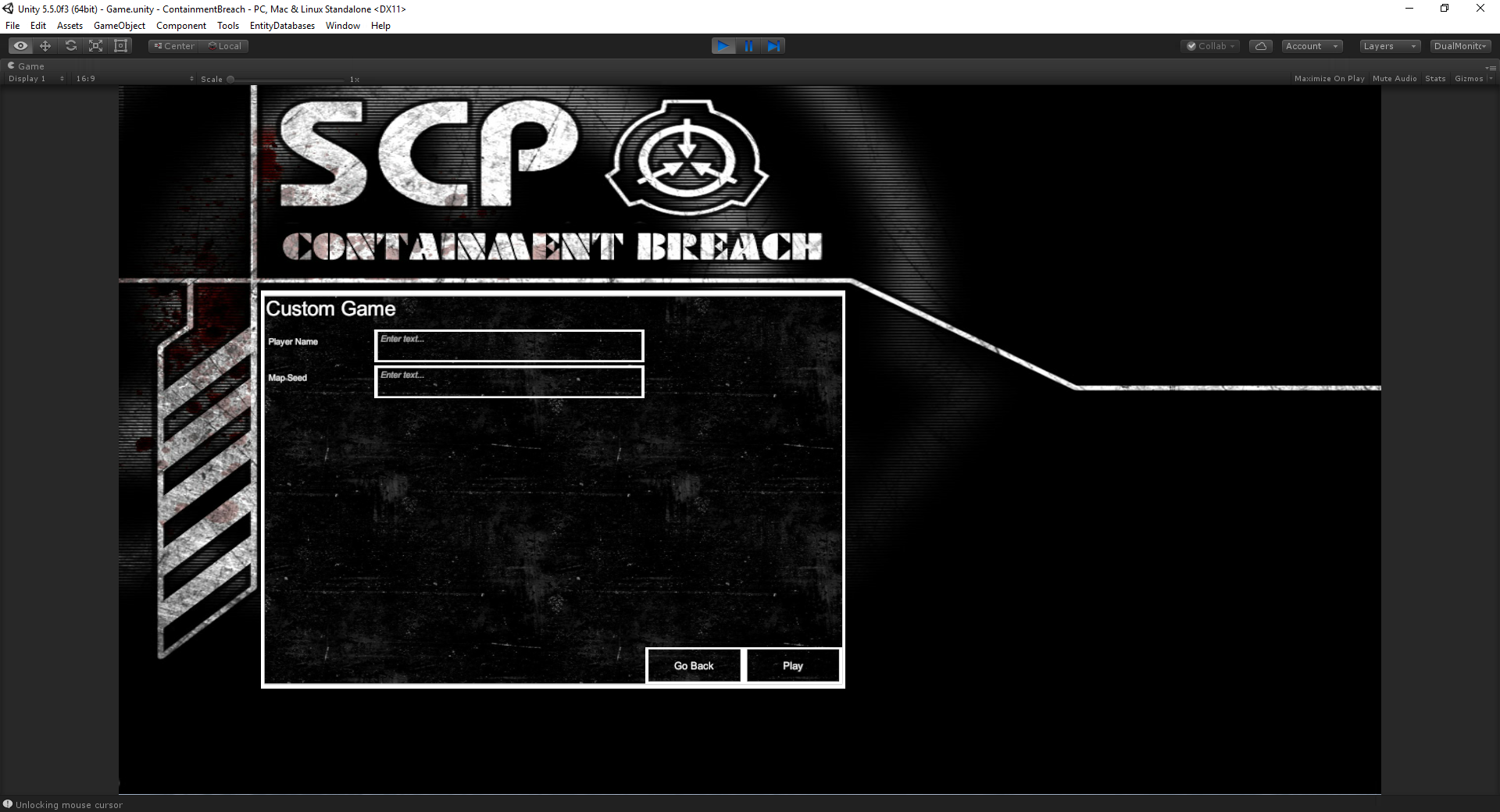Step forward one frame
Screen dimensions: 1500x812
point(773,46)
